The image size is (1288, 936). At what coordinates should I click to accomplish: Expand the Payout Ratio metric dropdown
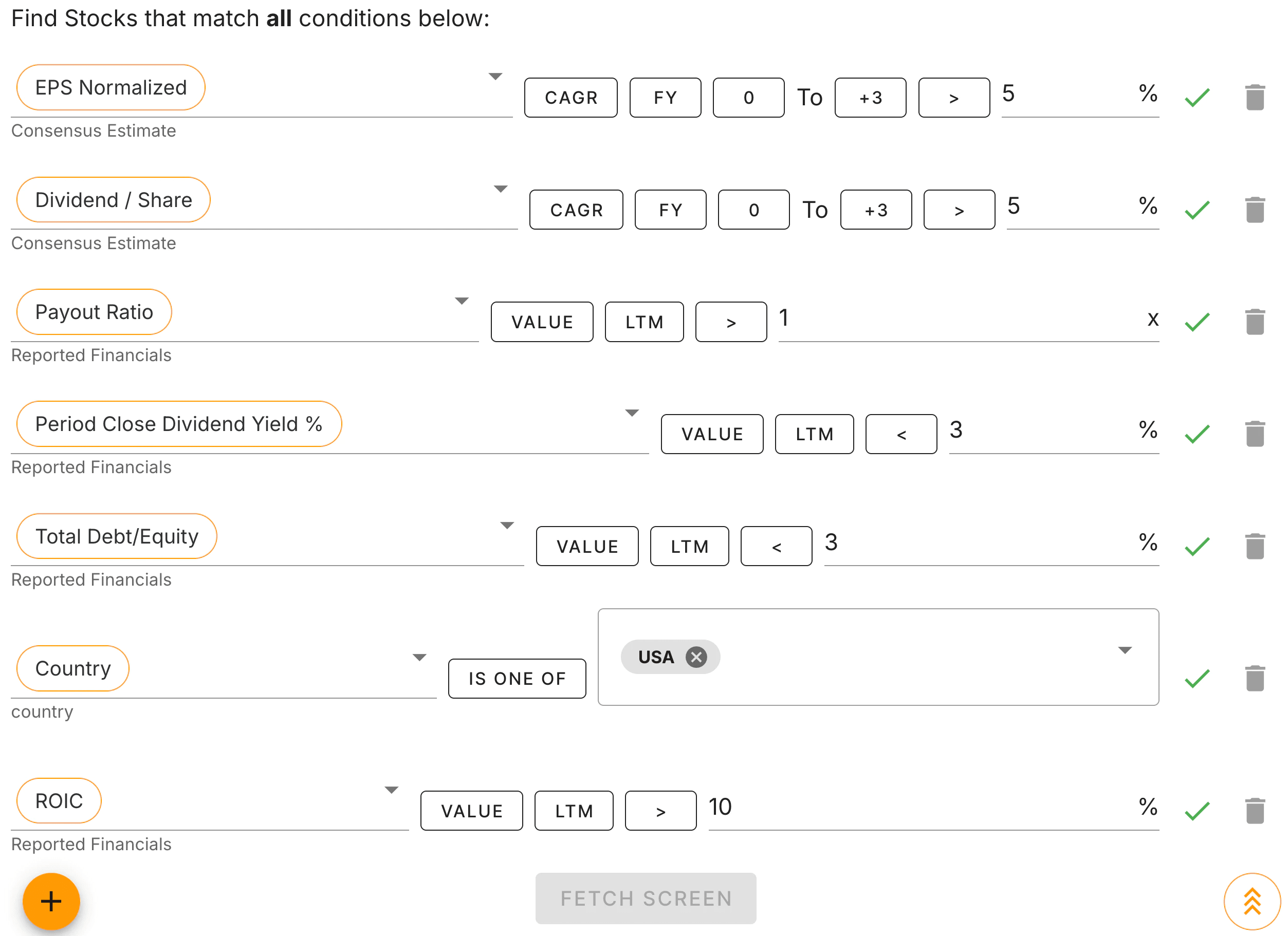point(462,301)
